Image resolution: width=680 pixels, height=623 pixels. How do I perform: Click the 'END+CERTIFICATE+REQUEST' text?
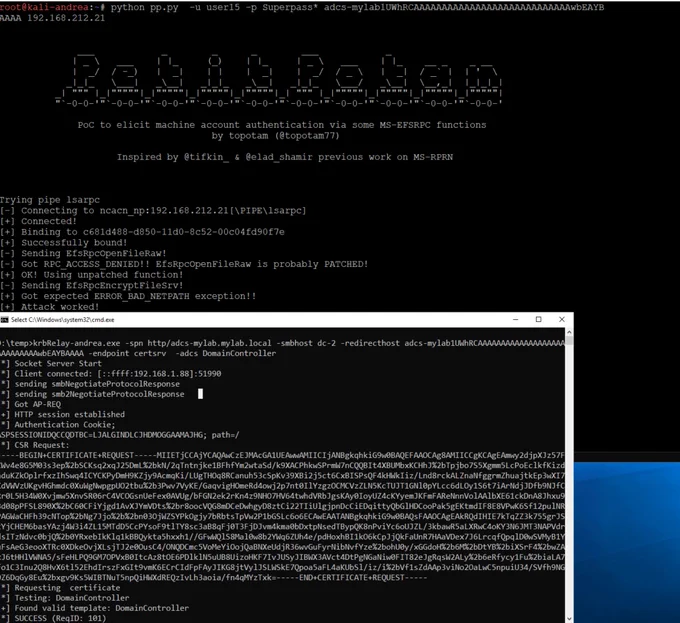point(351,577)
